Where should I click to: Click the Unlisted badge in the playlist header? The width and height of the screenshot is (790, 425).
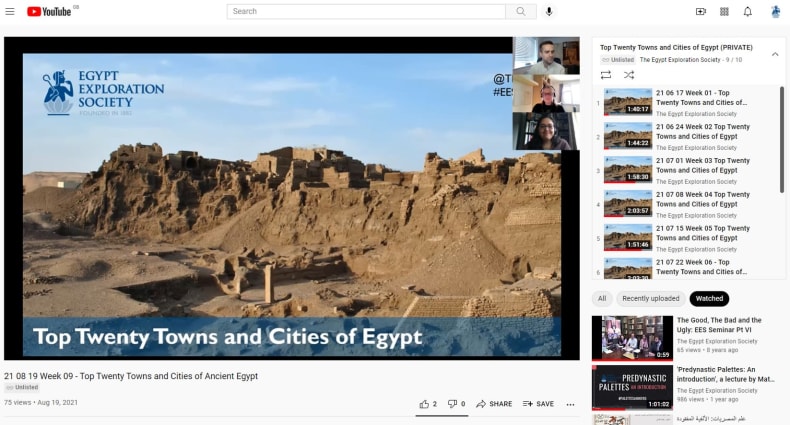[618, 59]
